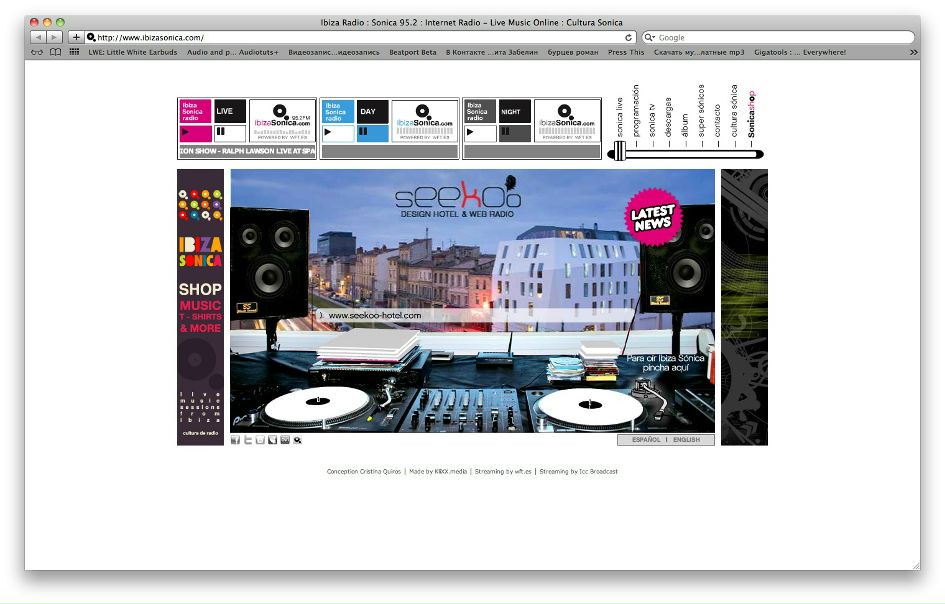Select 'descargas' from the vertical menu
Viewport: 945px width, 604px height.
click(x=668, y=116)
